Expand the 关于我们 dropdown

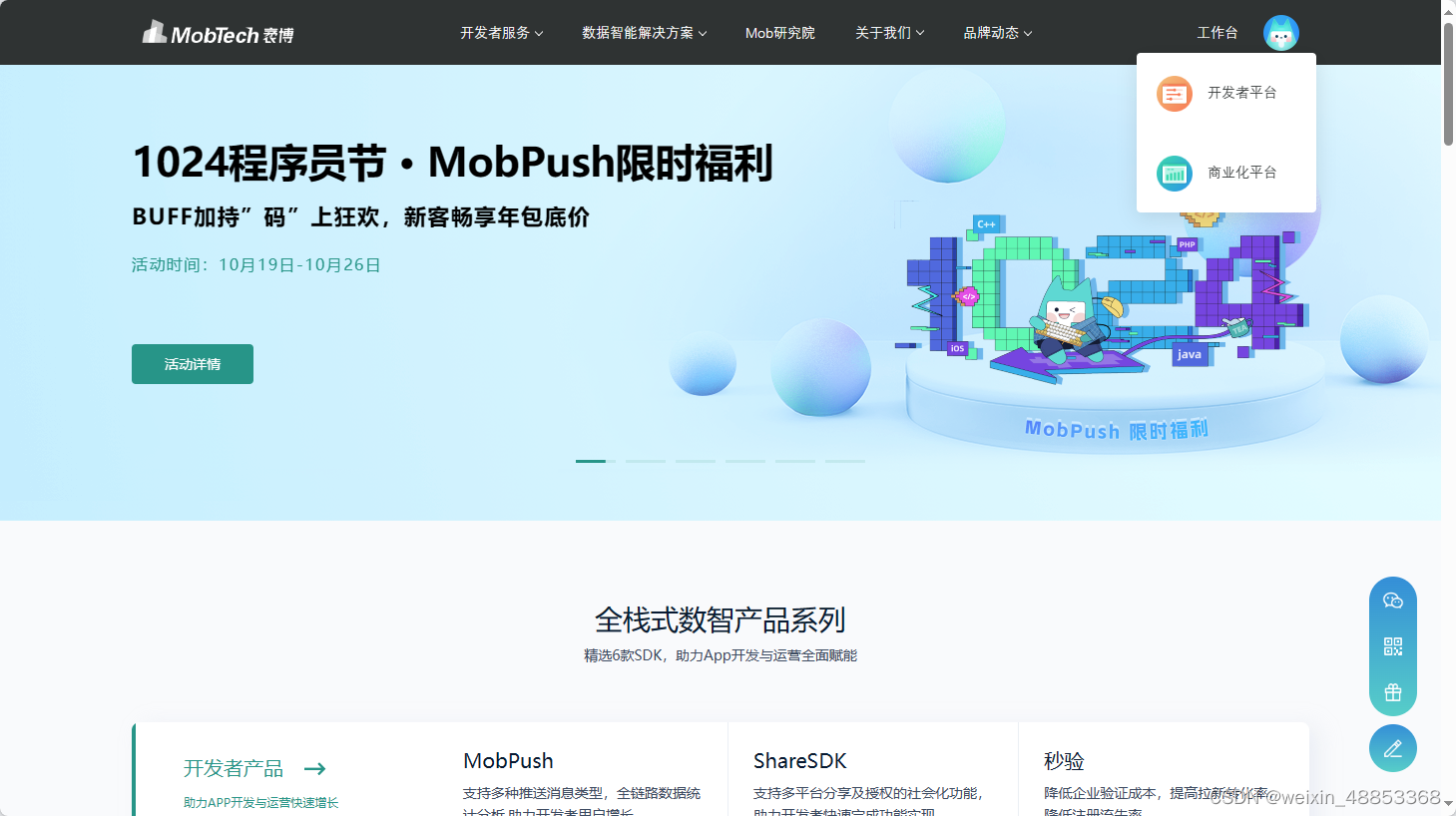pos(890,33)
